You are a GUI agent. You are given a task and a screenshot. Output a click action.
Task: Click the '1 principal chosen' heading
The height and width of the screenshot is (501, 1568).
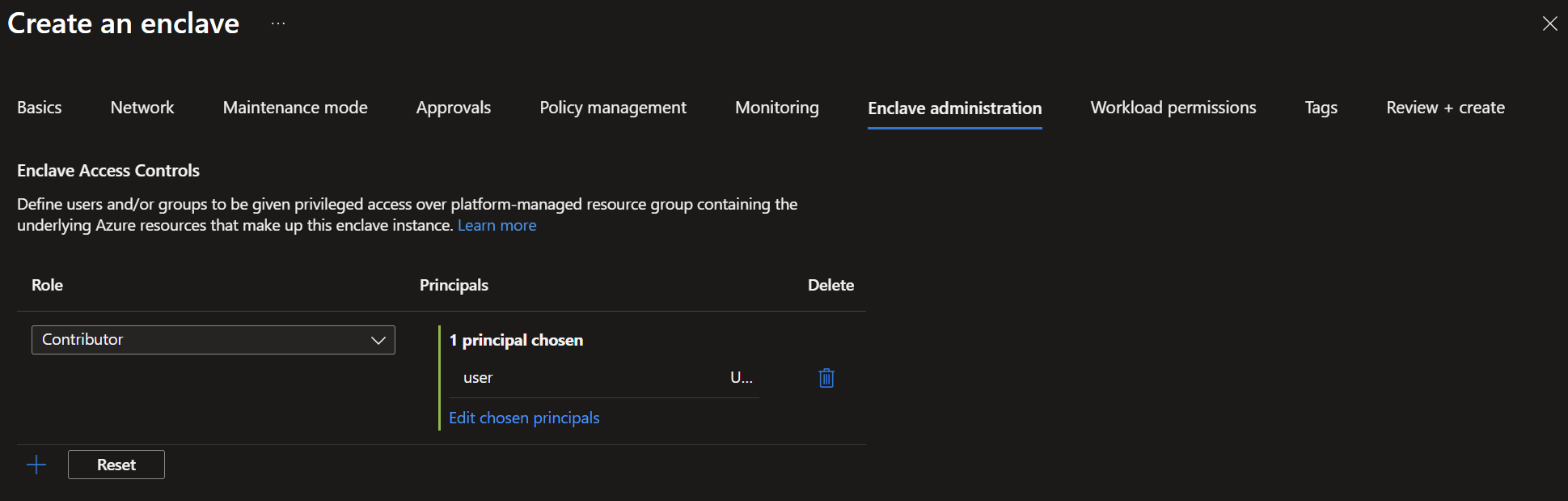pos(516,341)
